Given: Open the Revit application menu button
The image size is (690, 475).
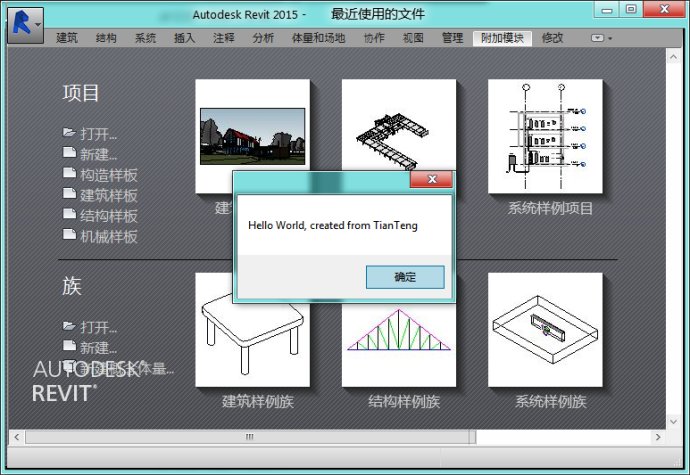Looking at the screenshot, I should pos(25,25).
